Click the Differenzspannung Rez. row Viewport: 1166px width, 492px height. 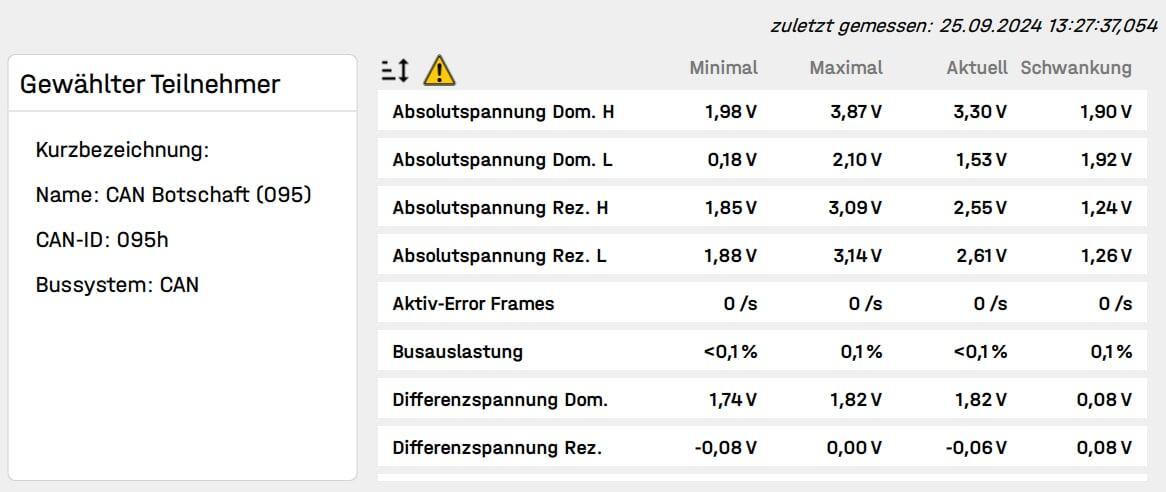click(497, 447)
